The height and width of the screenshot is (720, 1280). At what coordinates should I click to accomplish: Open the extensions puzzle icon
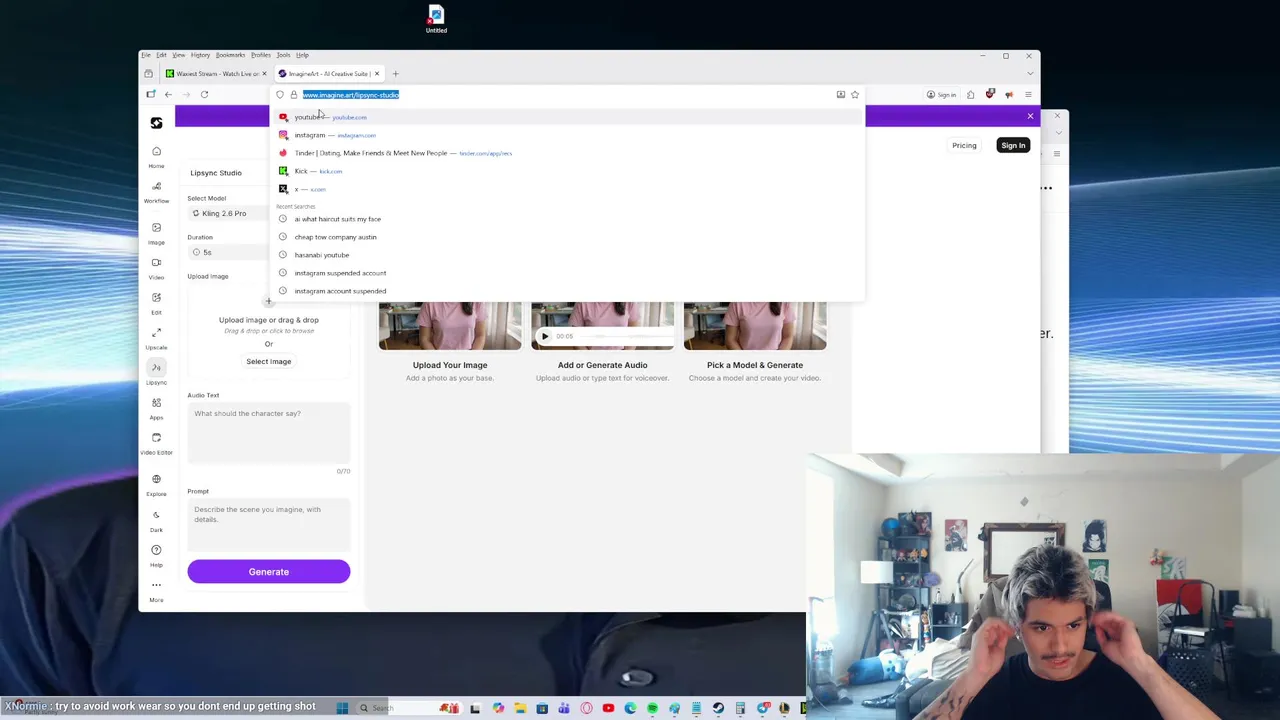970,95
